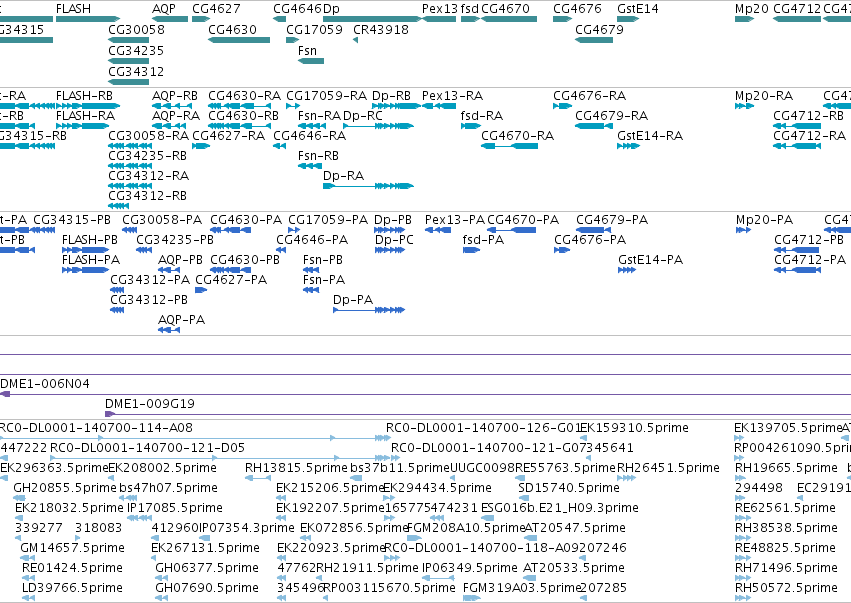This screenshot has width=851, height=603.
Task: Click the Dp-RC transcript label
Action: pyautogui.click(x=363, y=116)
